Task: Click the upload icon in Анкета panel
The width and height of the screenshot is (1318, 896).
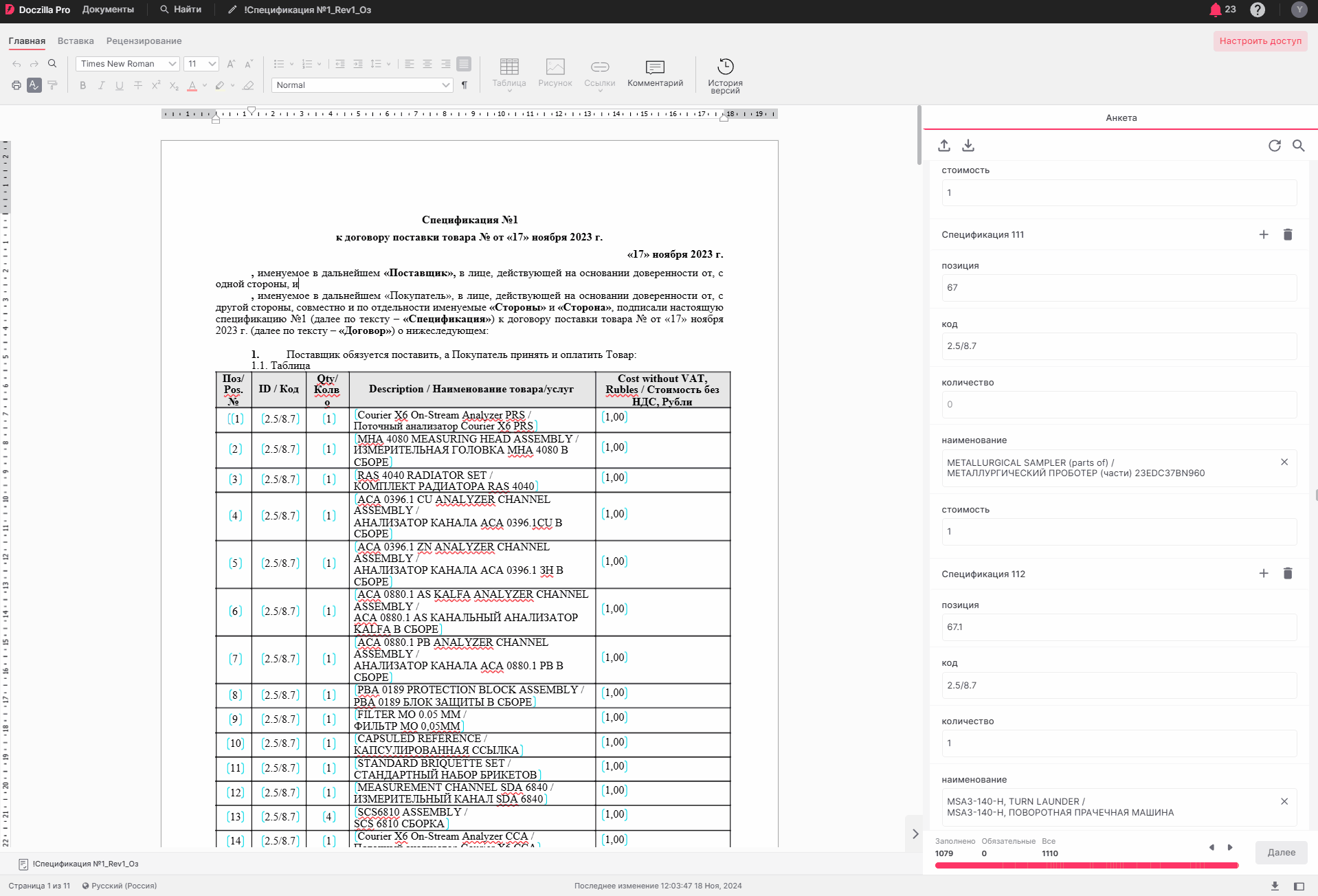Action: point(944,146)
